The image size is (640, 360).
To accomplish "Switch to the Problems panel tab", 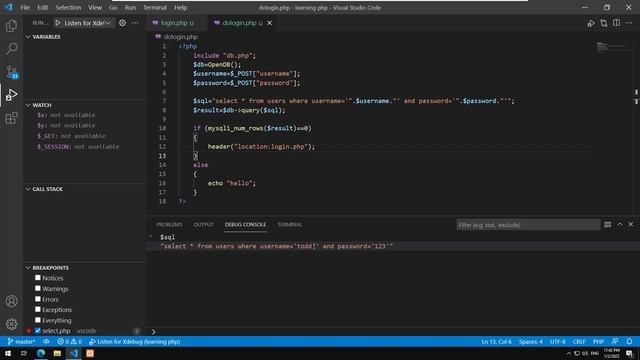I will click(x=169, y=224).
